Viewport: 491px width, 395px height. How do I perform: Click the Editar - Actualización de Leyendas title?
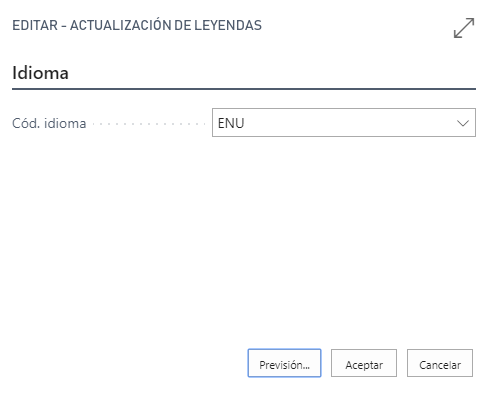pos(137,25)
